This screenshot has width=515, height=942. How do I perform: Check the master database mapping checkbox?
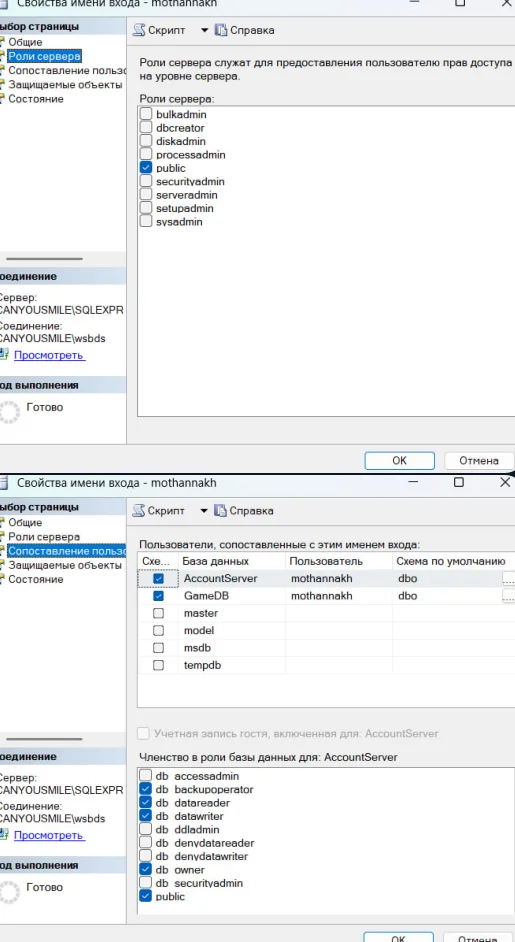click(158, 613)
